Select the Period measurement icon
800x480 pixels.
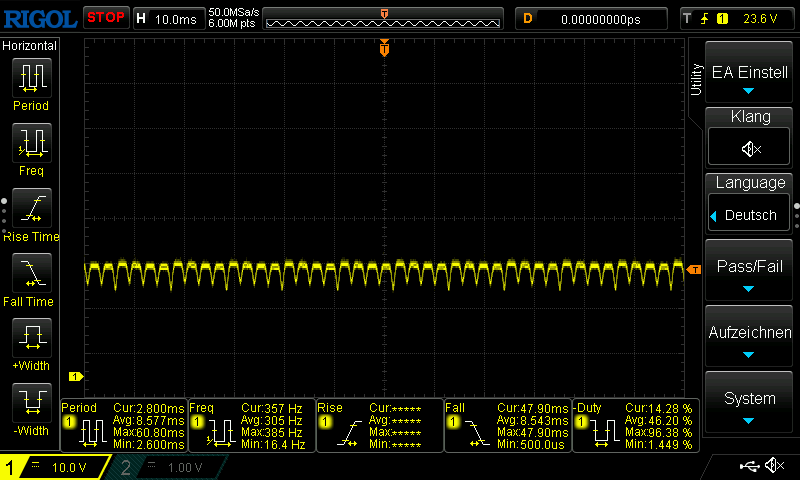(30, 77)
